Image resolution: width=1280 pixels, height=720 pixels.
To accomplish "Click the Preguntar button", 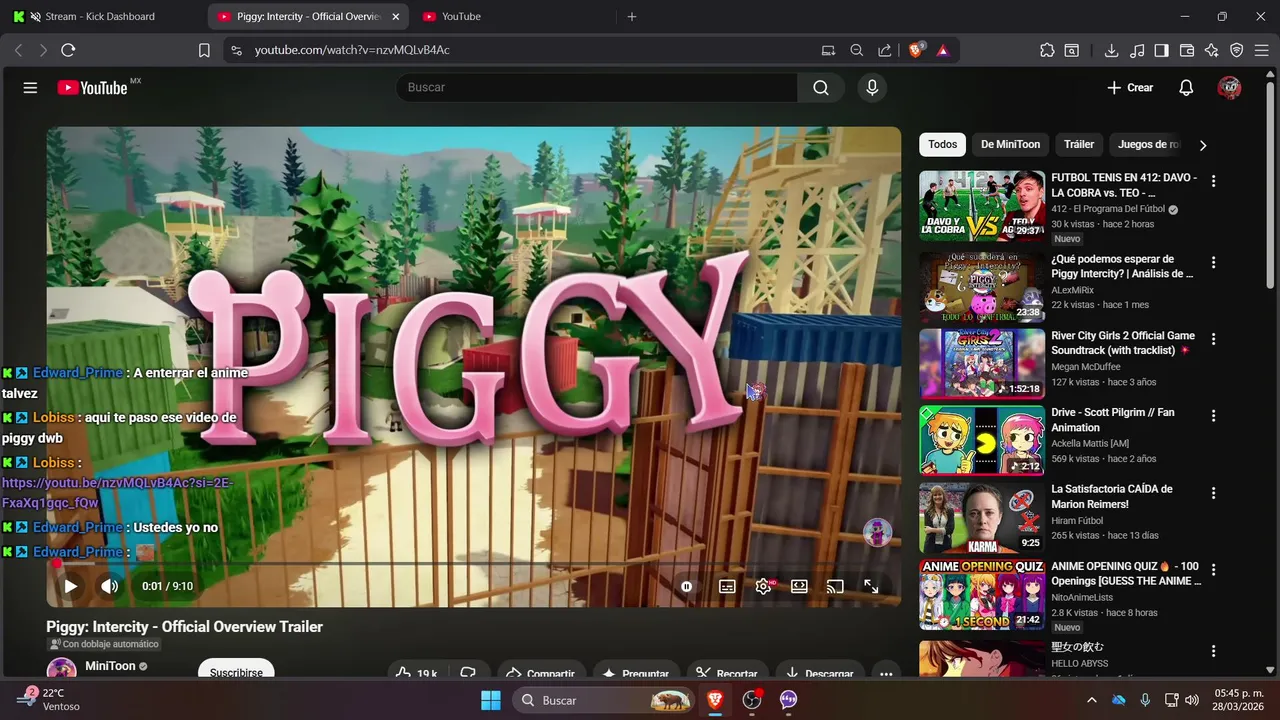I will tap(636, 673).
